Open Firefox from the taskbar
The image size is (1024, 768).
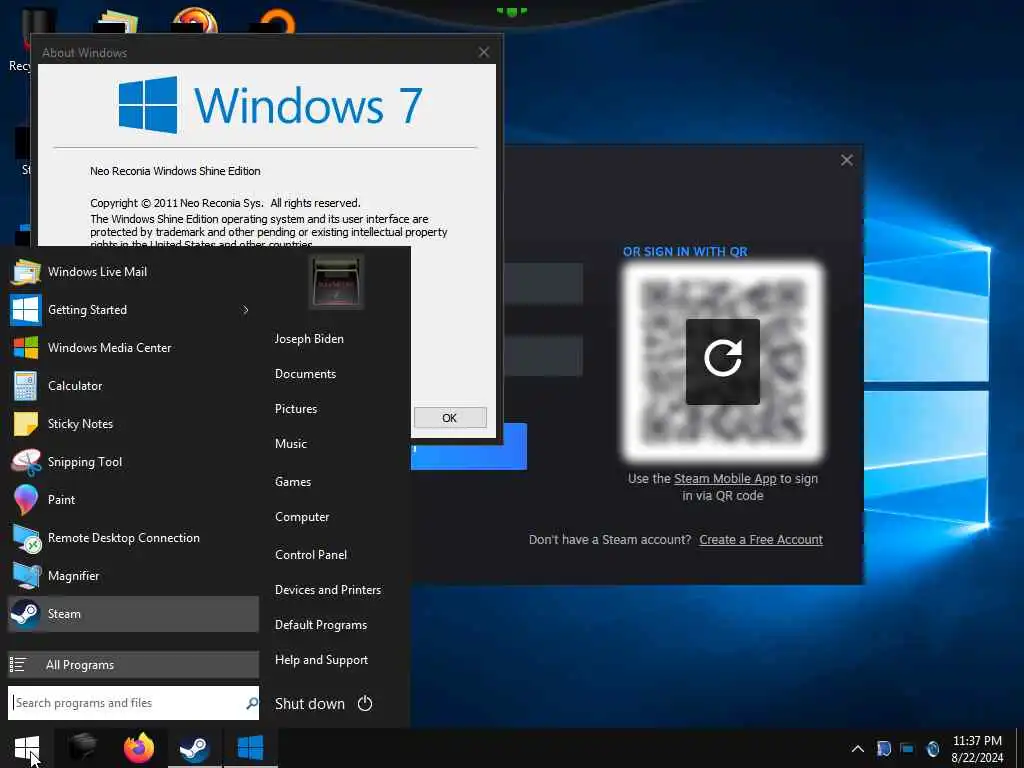(138, 748)
